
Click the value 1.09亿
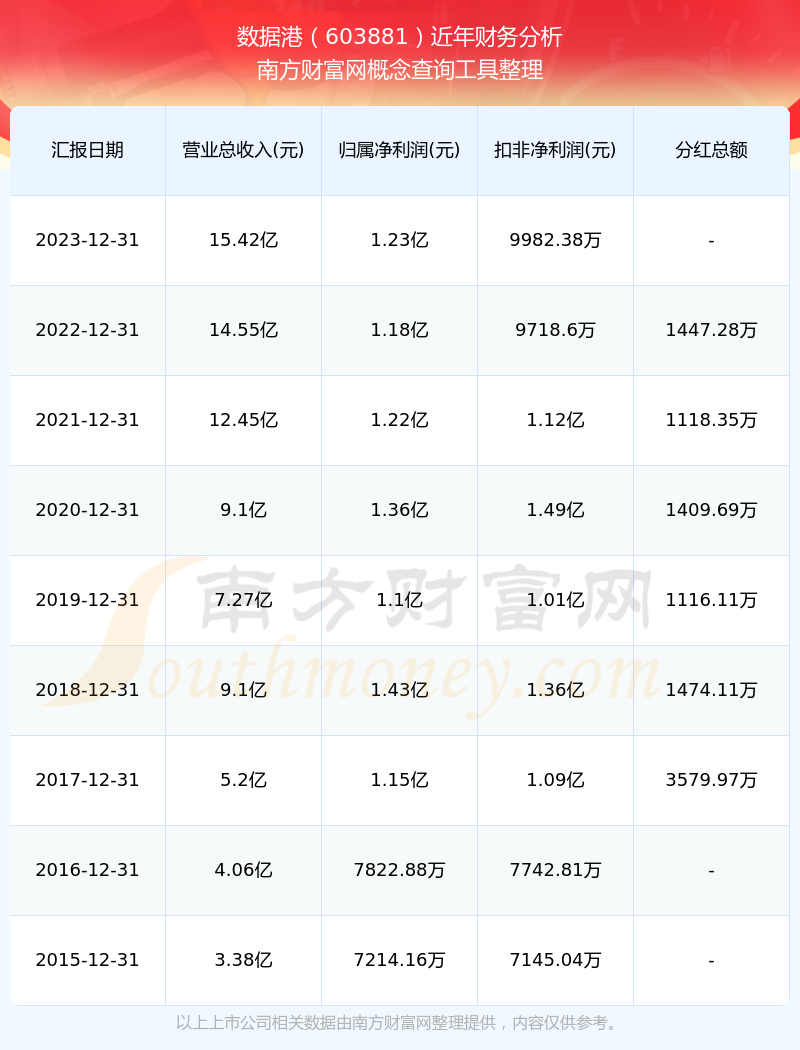click(x=556, y=780)
